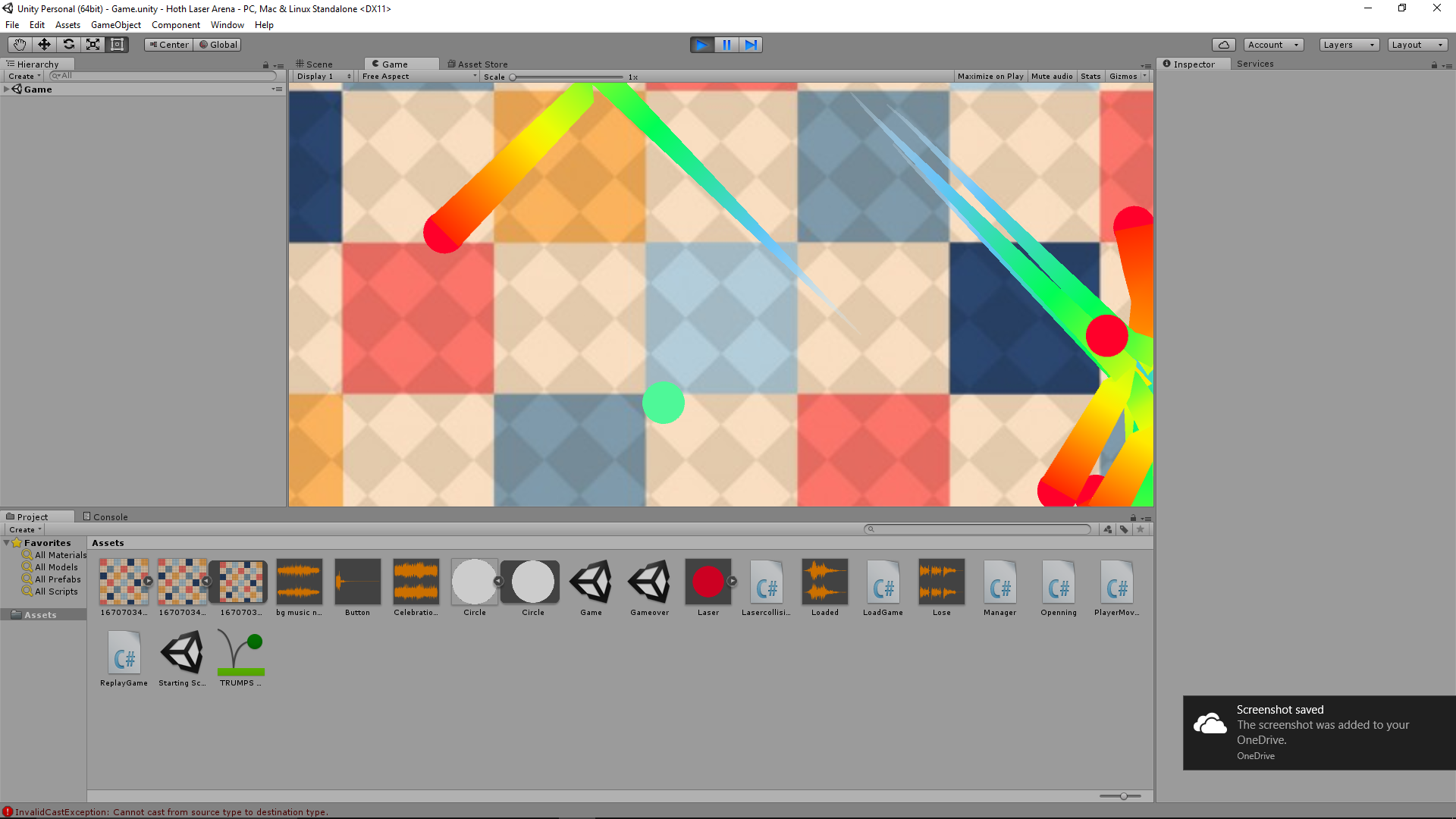The width and height of the screenshot is (1456, 819).
Task: Click the cloud services icon
Action: pyautogui.click(x=1223, y=45)
